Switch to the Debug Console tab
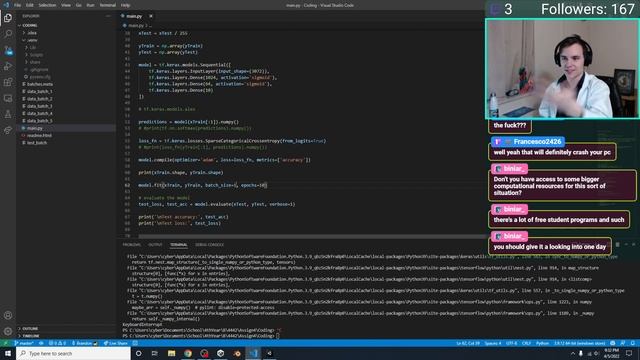The width and height of the screenshot is (640, 360). pyautogui.click(x=209, y=244)
